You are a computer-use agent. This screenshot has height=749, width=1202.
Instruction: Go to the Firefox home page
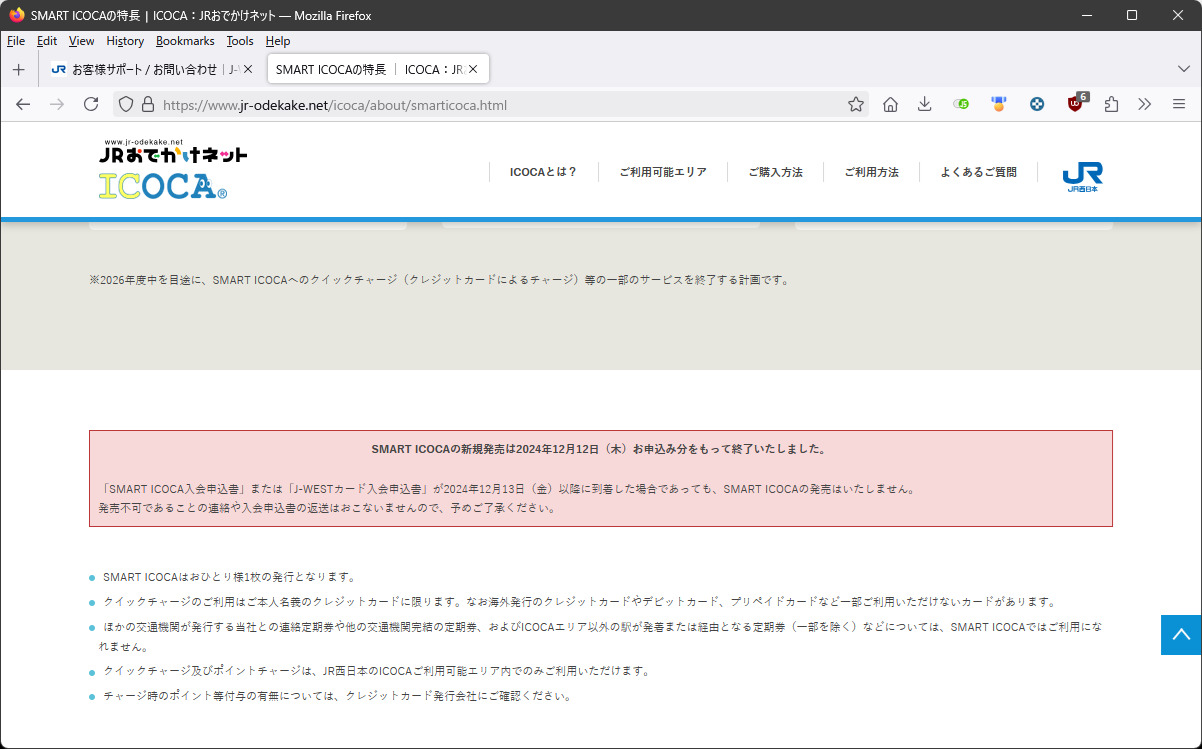(x=890, y=104)
